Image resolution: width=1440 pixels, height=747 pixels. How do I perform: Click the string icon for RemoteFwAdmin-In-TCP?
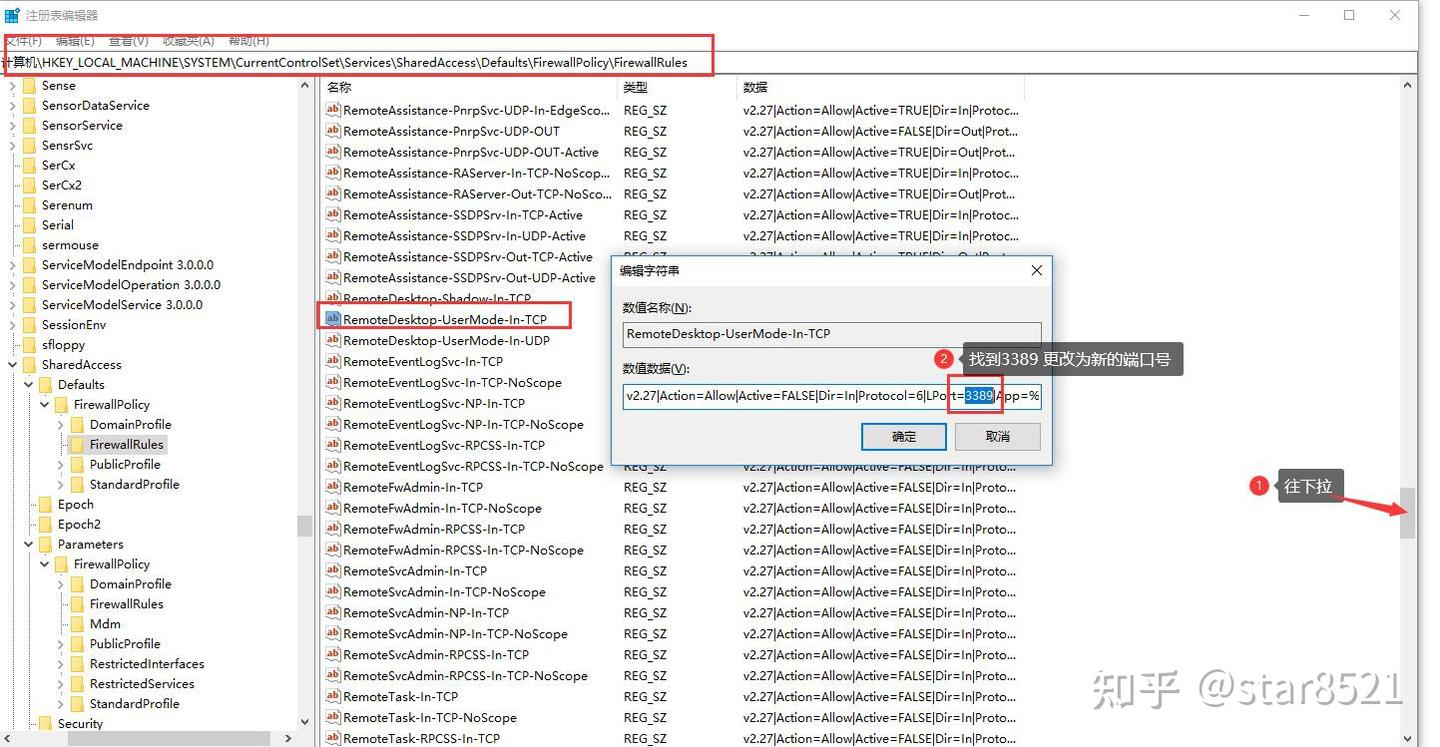tap(333, 488)
